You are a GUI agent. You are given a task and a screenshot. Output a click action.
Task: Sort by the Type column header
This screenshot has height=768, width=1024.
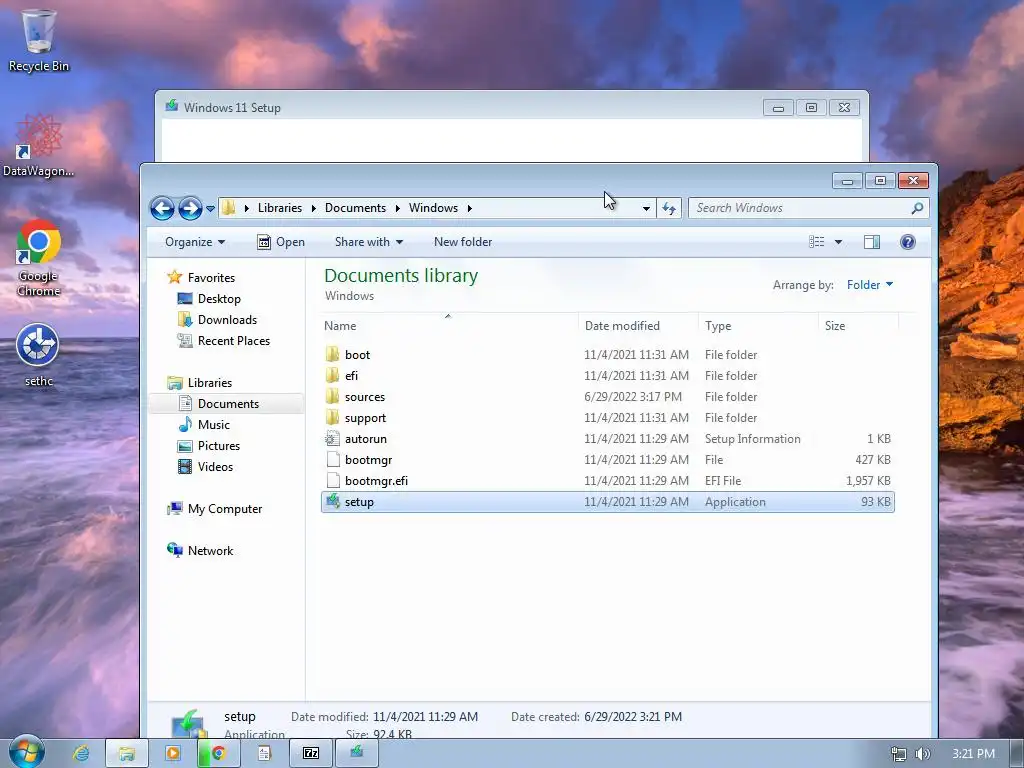758,326
